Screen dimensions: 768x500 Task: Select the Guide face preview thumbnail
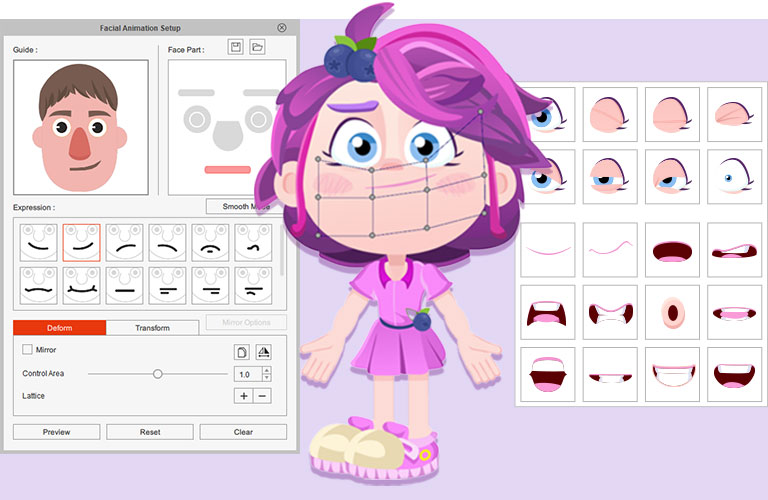81,127
